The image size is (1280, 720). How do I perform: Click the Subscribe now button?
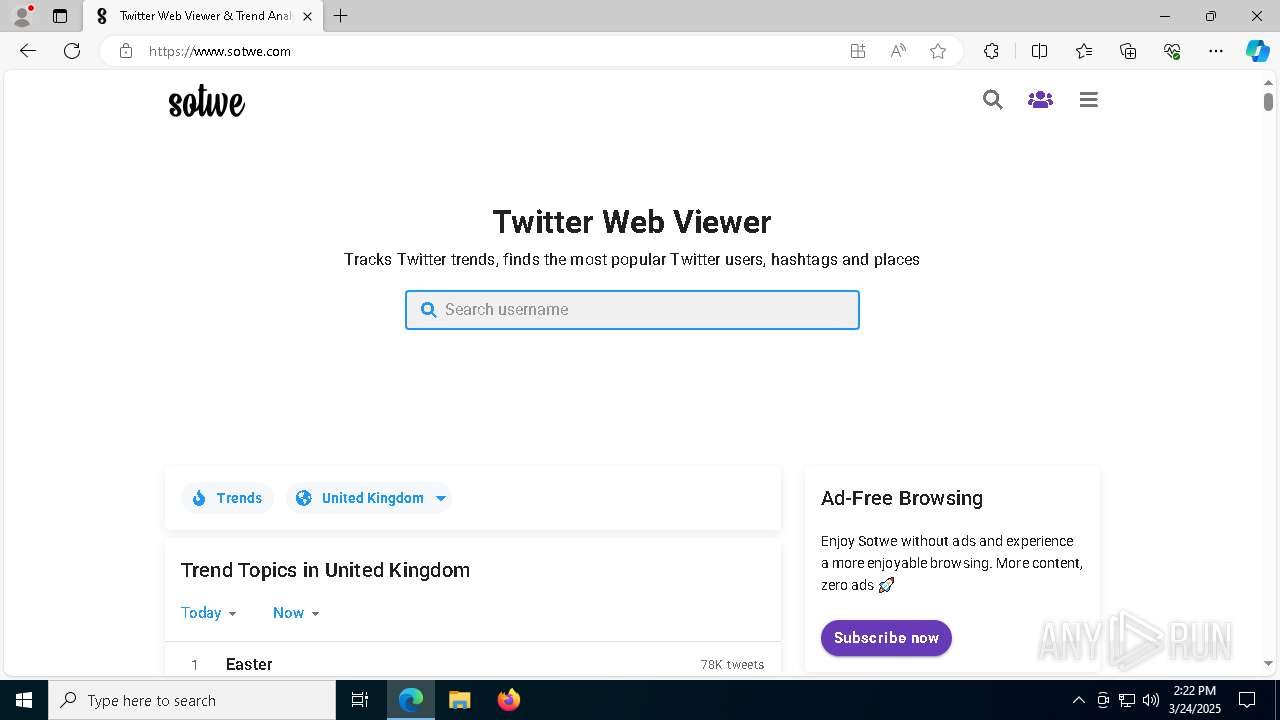[x=886, y=638]
